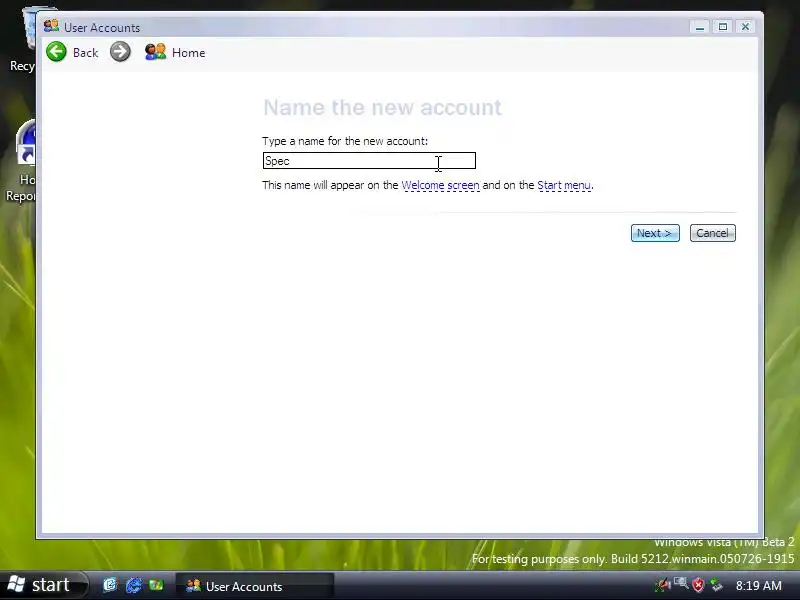Viewport: 800px width, 600px height.
Task: Select User Accounts taskbar button
Action: click(255, 586)
